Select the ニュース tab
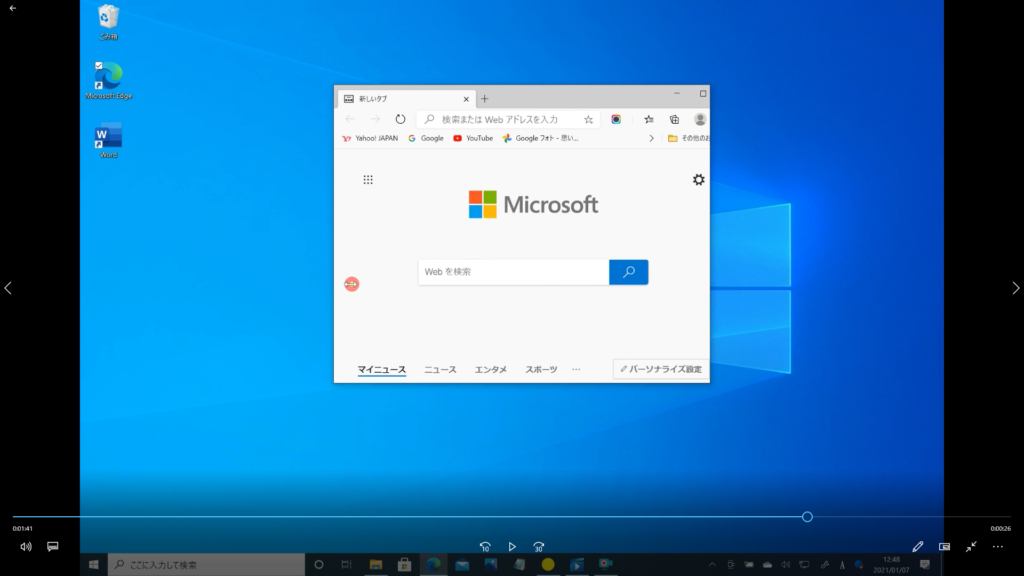 (440, 370)
